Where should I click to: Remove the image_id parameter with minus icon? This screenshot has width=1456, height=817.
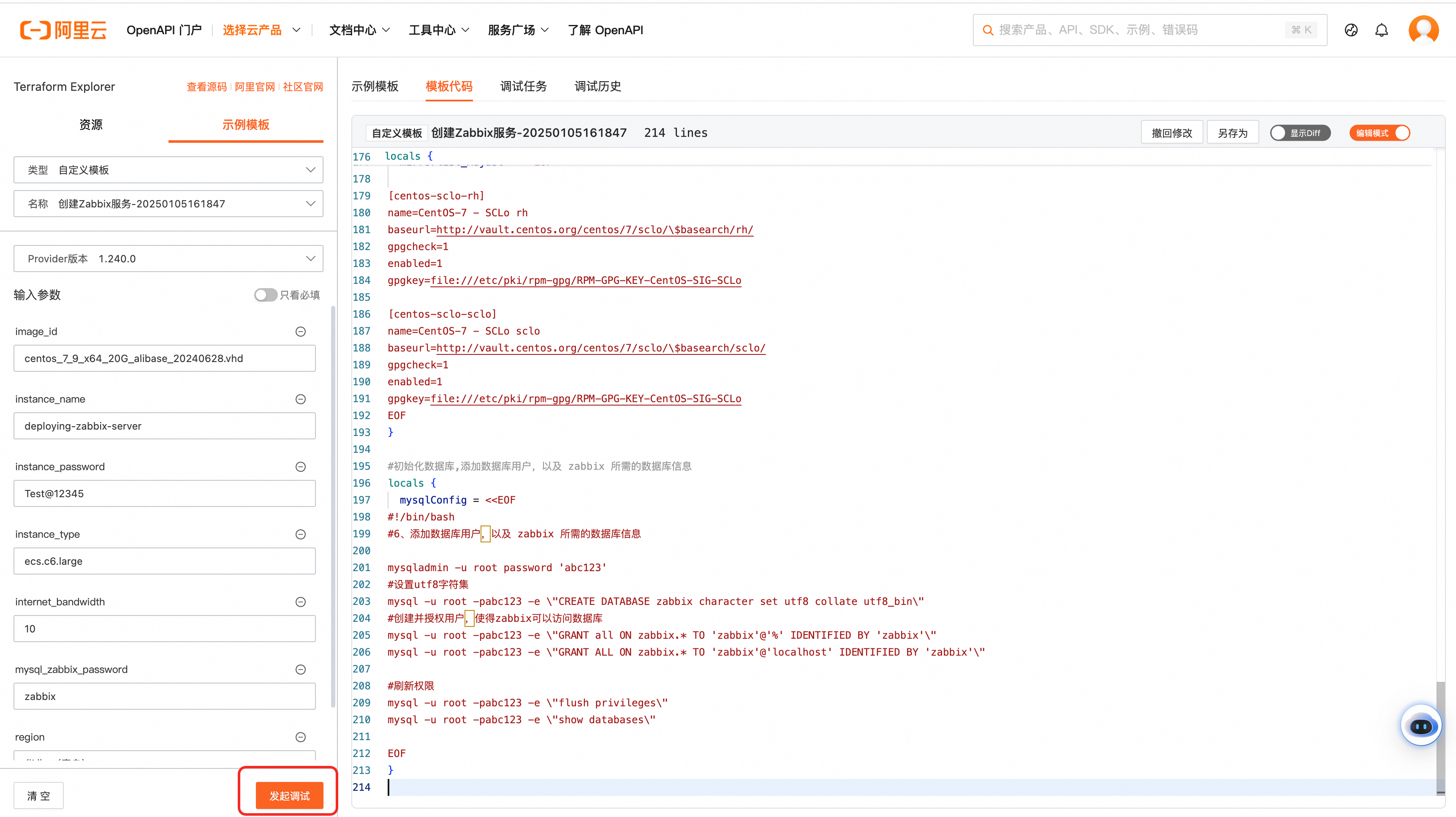[x=301, y=332]
